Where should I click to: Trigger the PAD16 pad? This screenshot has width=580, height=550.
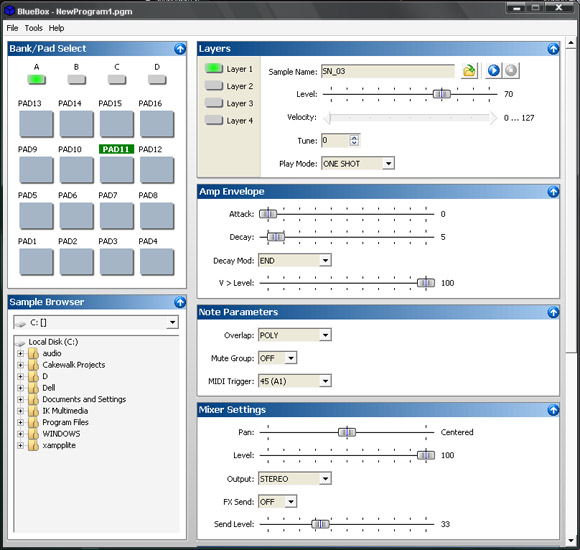(x=157, y=124)
